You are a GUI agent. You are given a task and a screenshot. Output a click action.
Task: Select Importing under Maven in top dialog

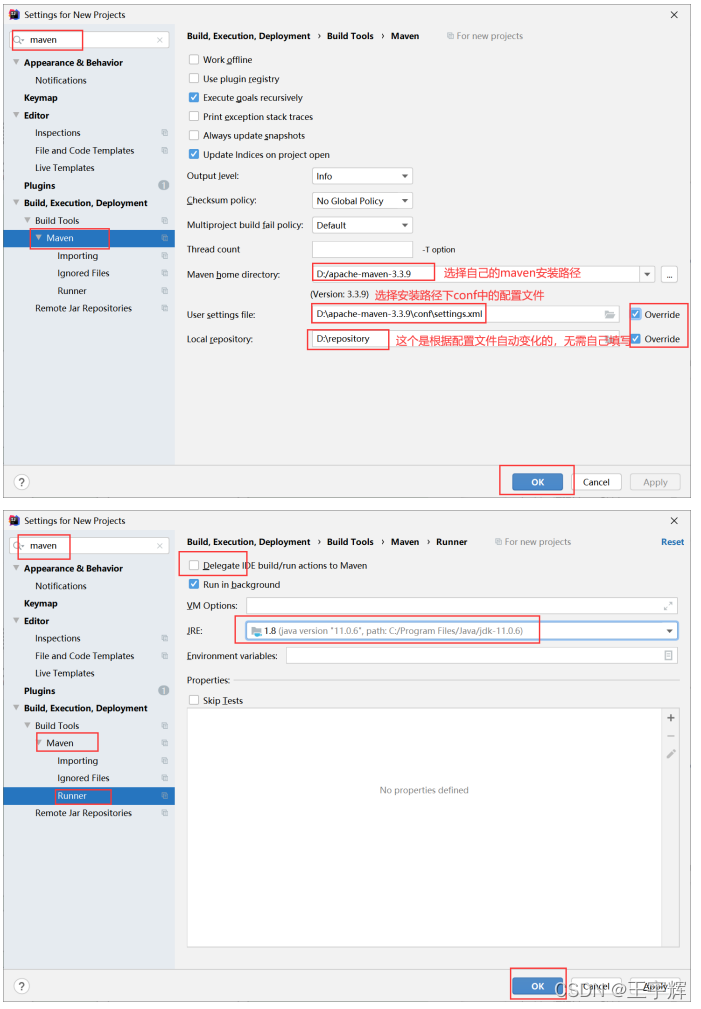click(x=77, y=255)
